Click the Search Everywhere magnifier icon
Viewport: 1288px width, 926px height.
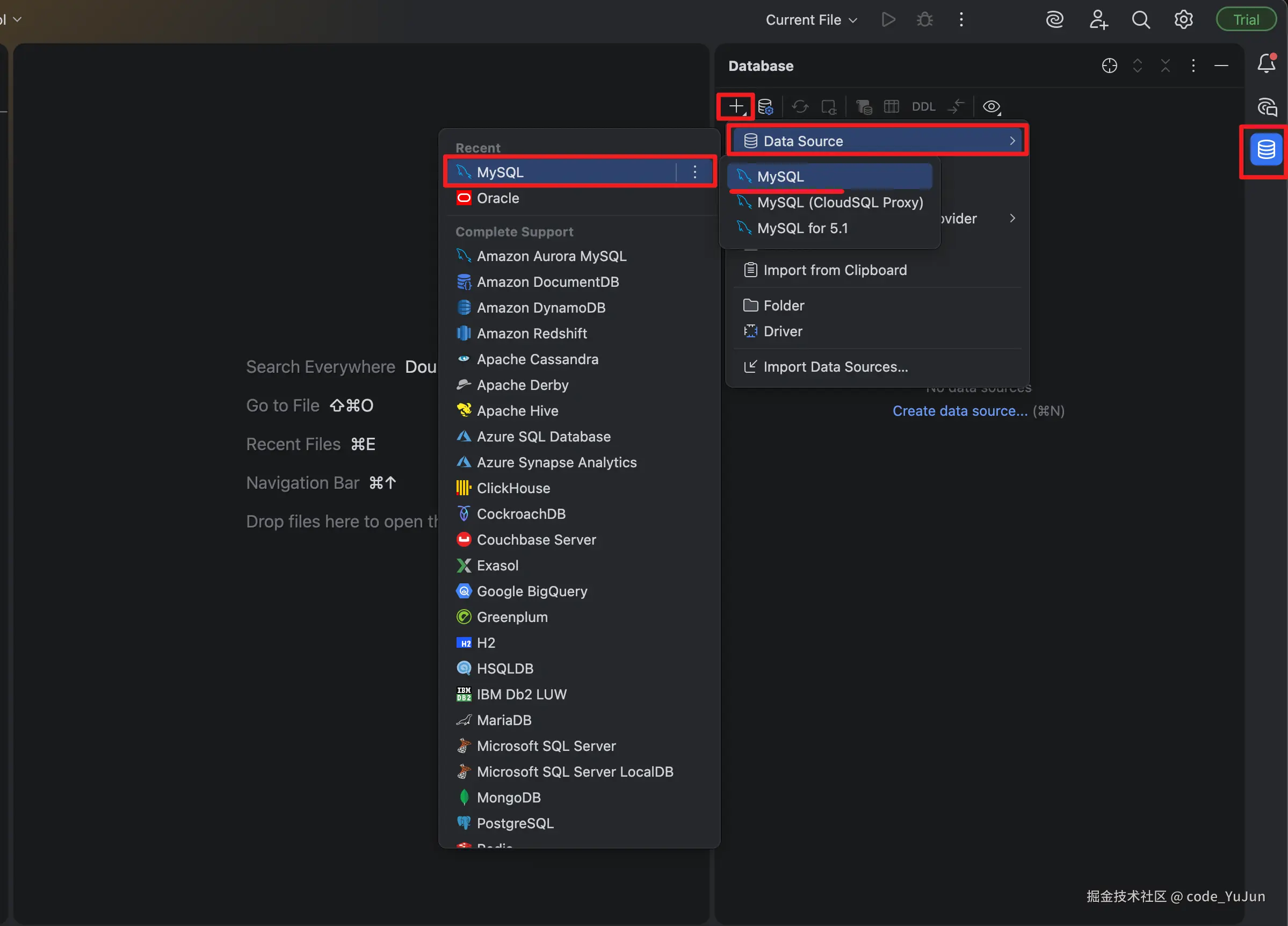(1140, 20)
